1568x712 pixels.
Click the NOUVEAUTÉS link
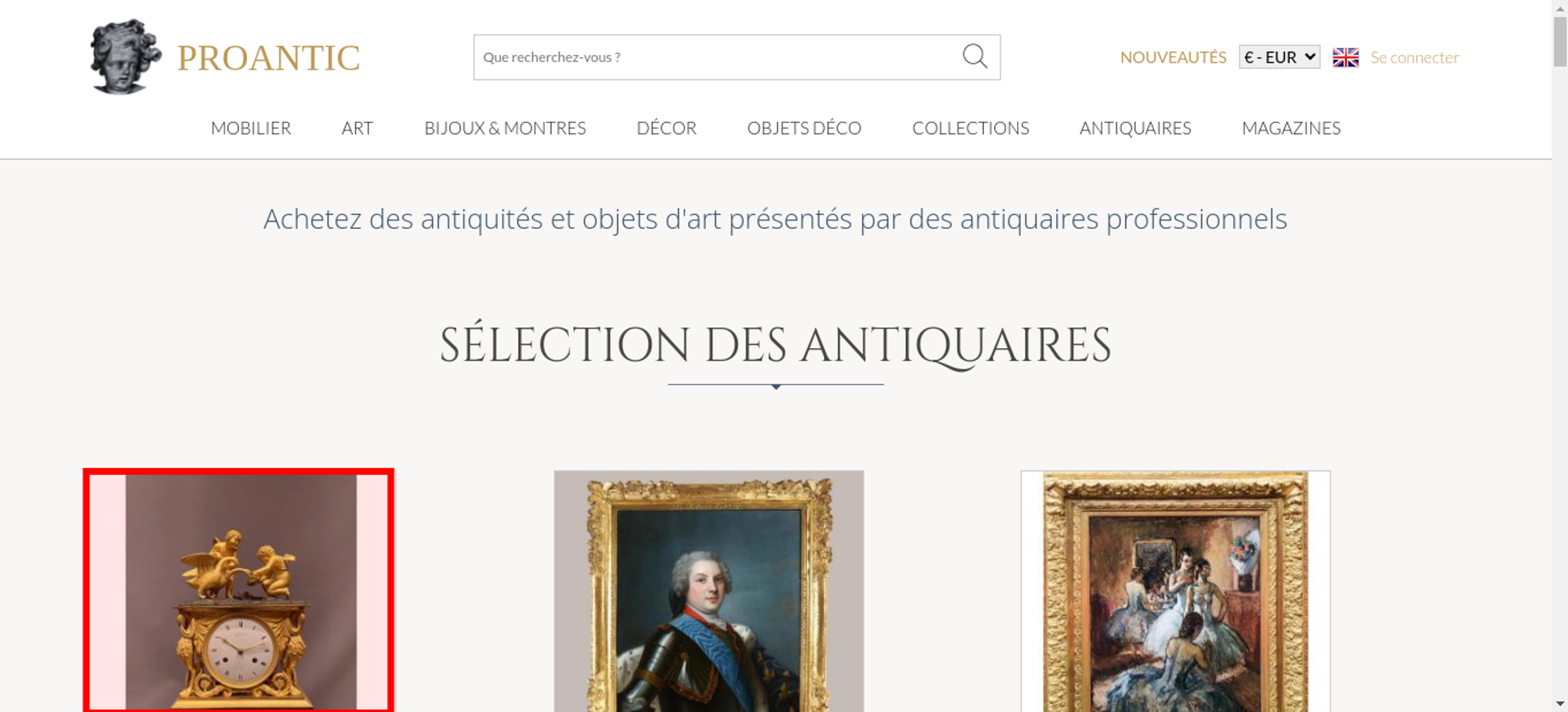coord(1173,57)
